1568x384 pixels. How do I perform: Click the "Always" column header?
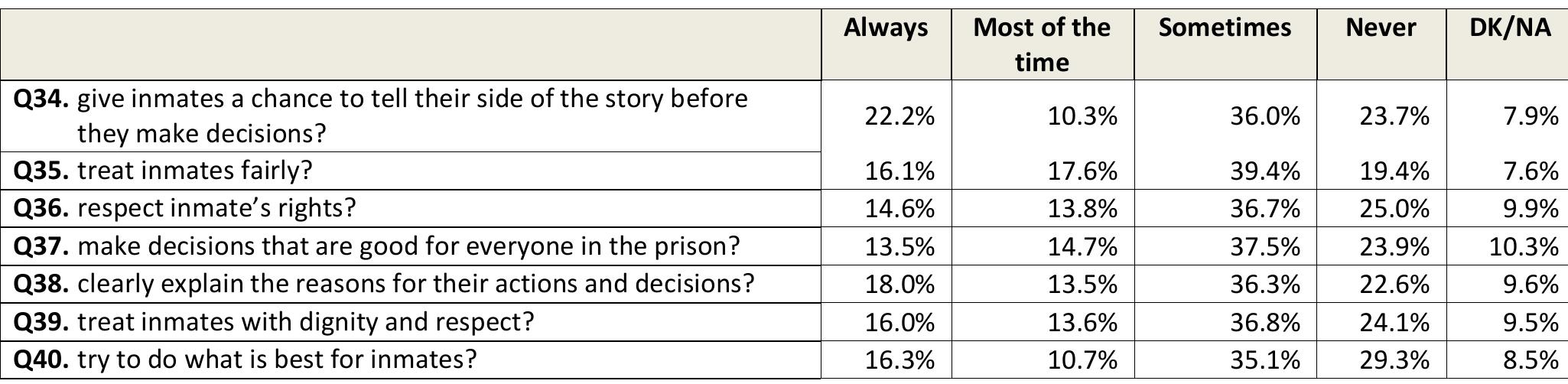coord(885,28)
